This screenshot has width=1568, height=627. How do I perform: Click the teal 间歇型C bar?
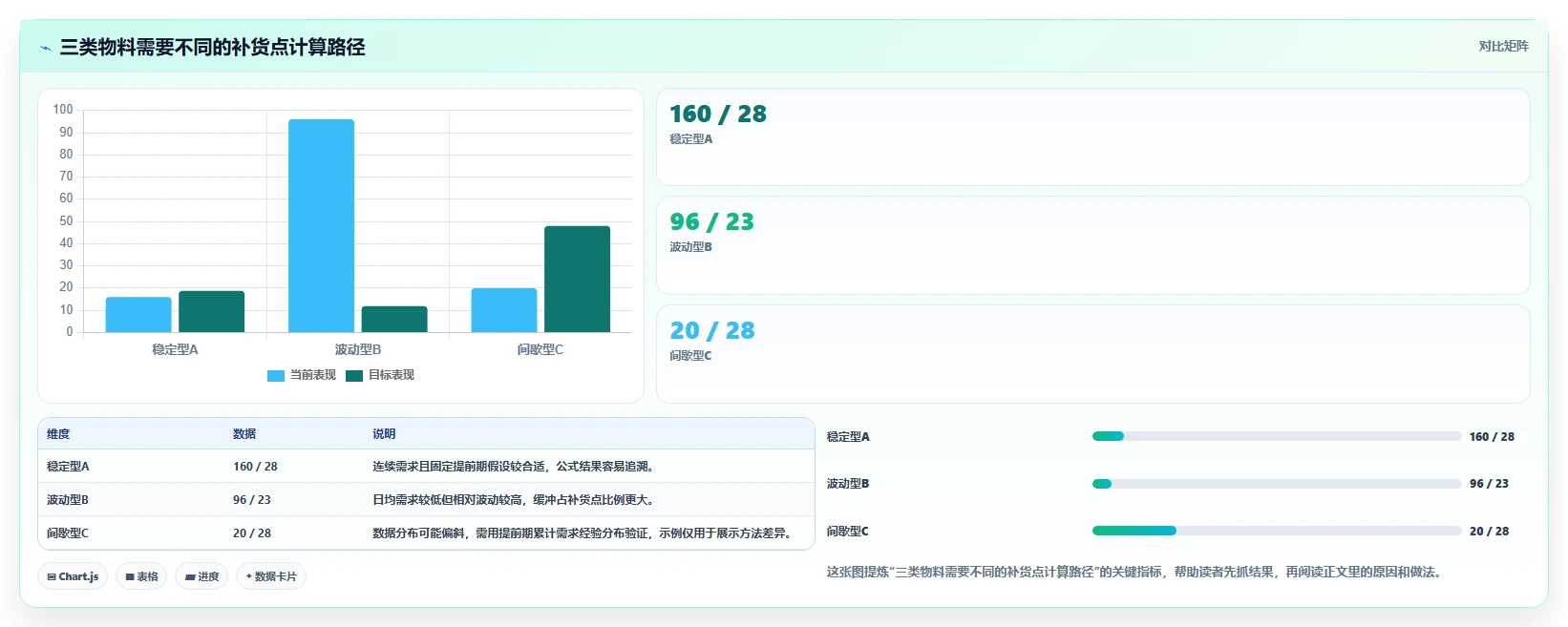[577, 280]
